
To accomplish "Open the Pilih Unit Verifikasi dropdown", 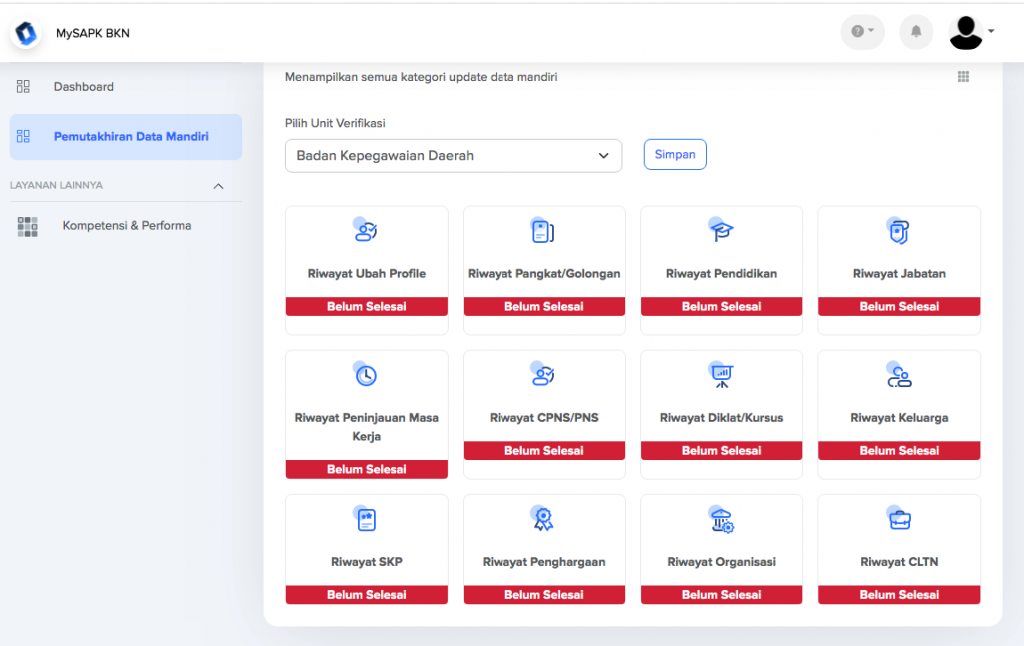I will click(x=453, y=155).
